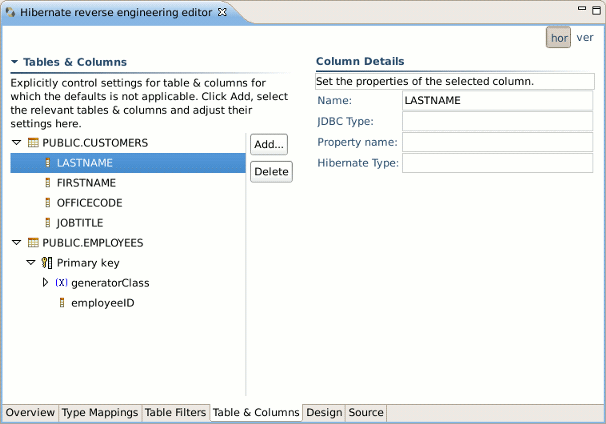606x424 pixels.
Task: Click the PUBLIC.EMPLOYEES table icon
Action: [33, 243]
